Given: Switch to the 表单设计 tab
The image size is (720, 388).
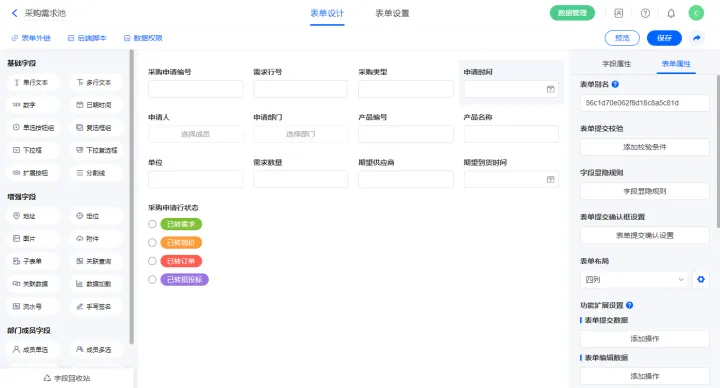Looking at the screenshot, I should 327,13.
